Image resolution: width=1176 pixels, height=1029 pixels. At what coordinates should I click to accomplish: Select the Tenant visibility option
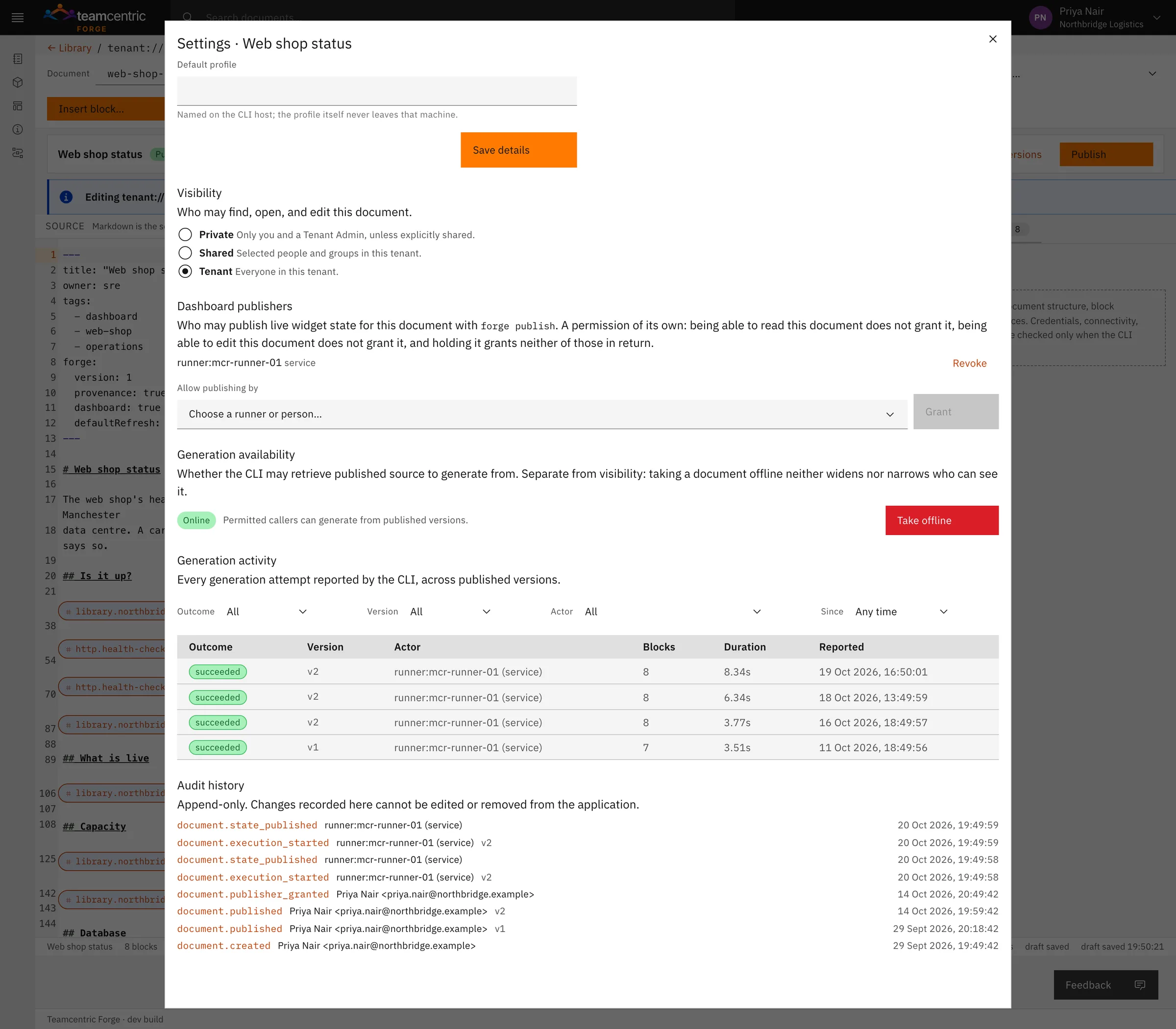click(185, 271)
